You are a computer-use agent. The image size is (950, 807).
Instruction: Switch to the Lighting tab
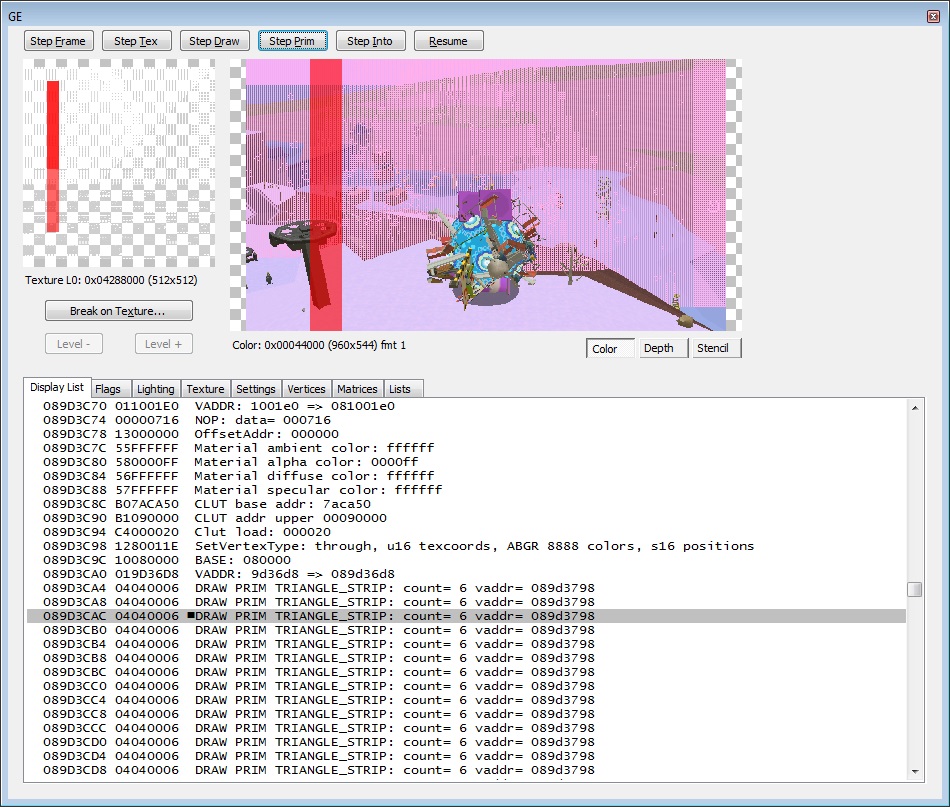click(x=155, y=389)
